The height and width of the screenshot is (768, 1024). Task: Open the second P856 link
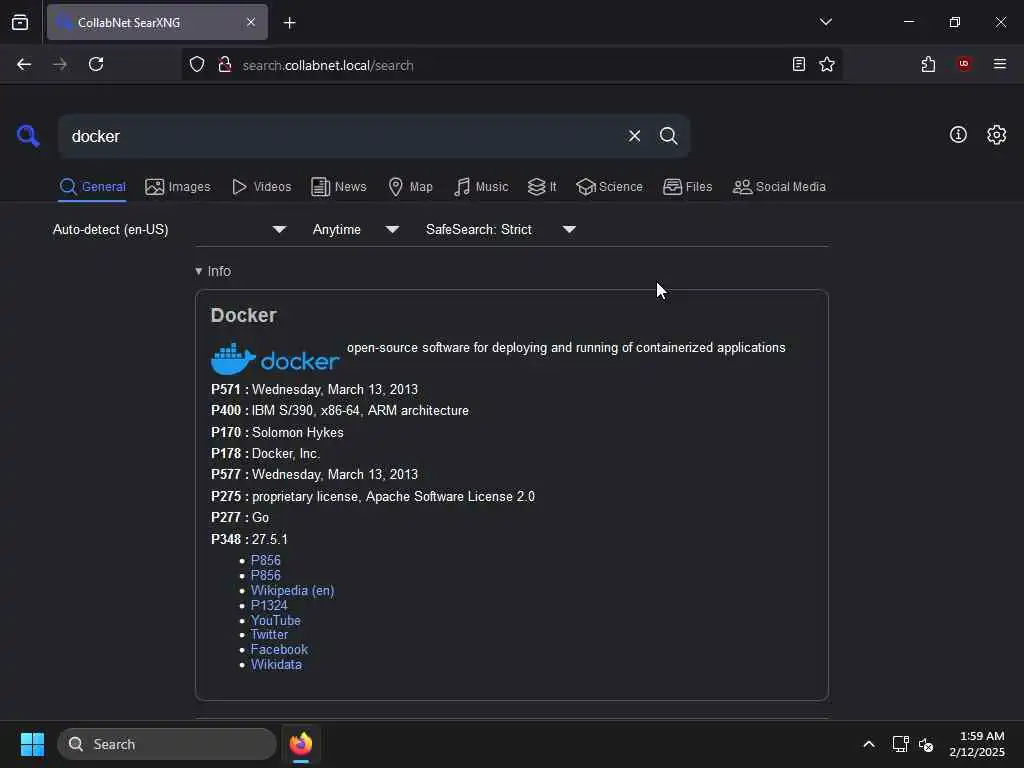point(266,575)
